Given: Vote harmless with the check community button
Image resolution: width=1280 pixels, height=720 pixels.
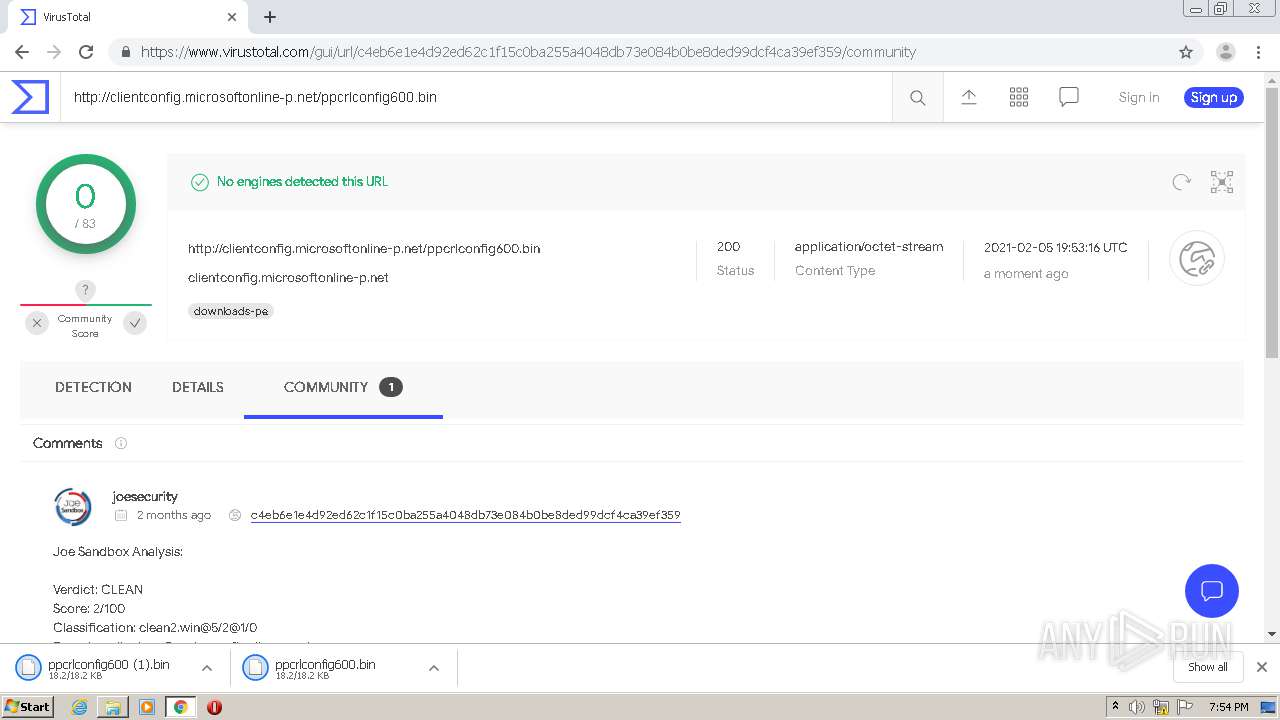Looking at the screenshot, I should (135, 323).
